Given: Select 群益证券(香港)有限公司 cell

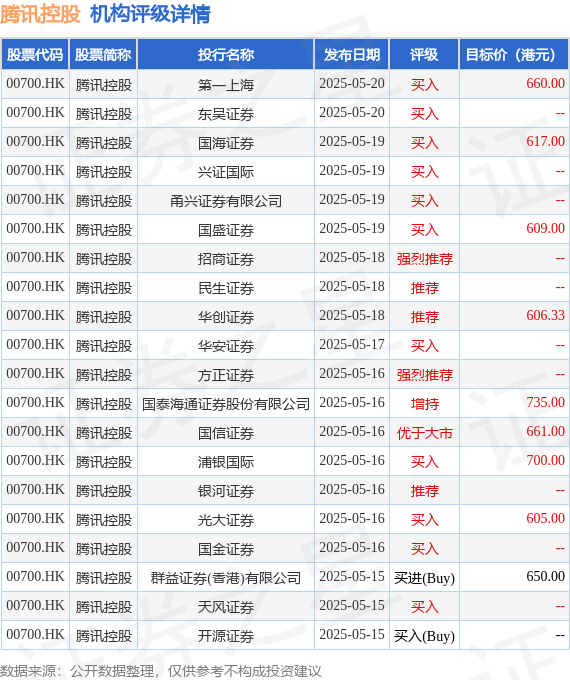Looking at the screenshot, I should (226, 578).
